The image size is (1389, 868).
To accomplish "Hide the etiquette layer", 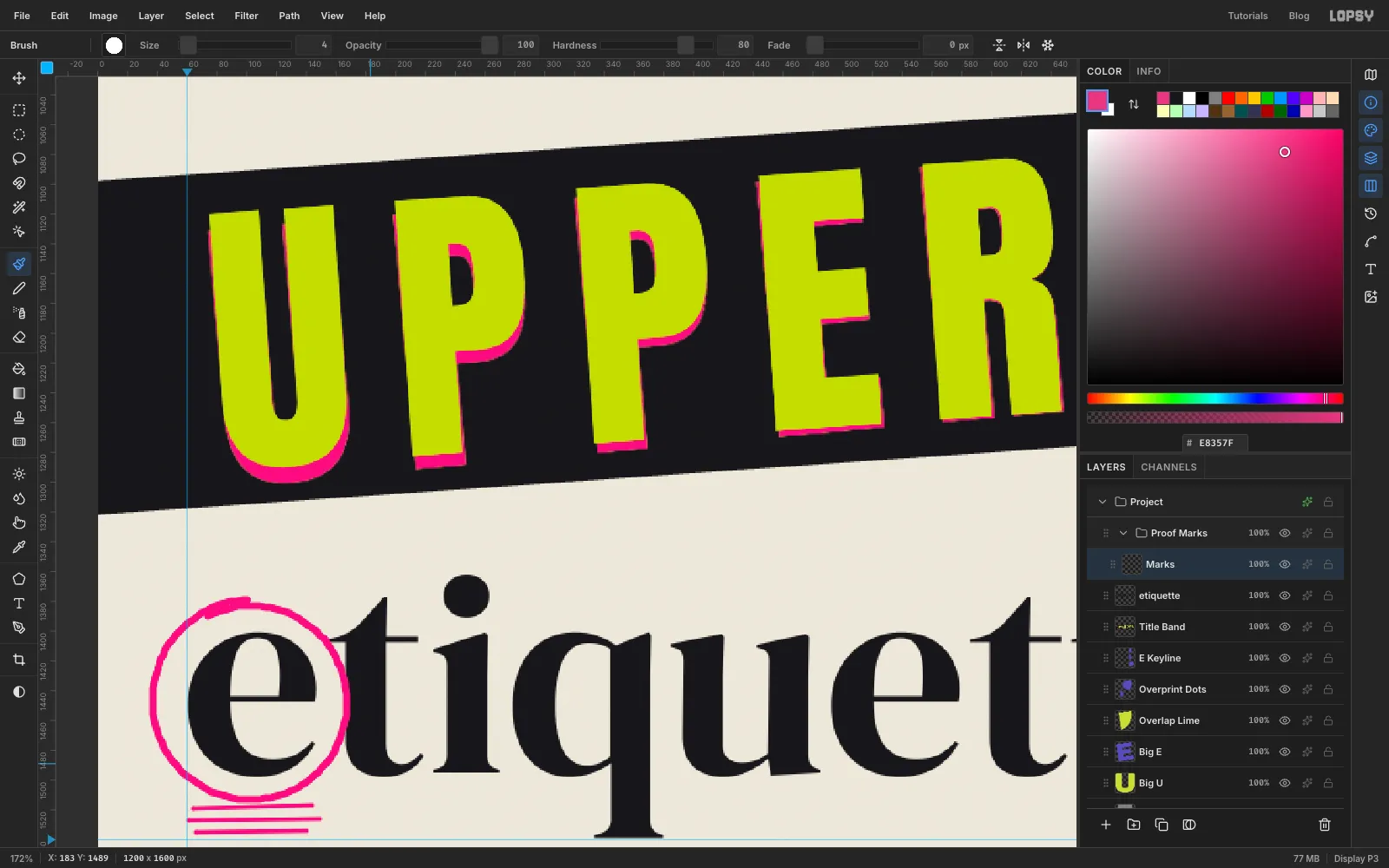I will [1285, 595].
